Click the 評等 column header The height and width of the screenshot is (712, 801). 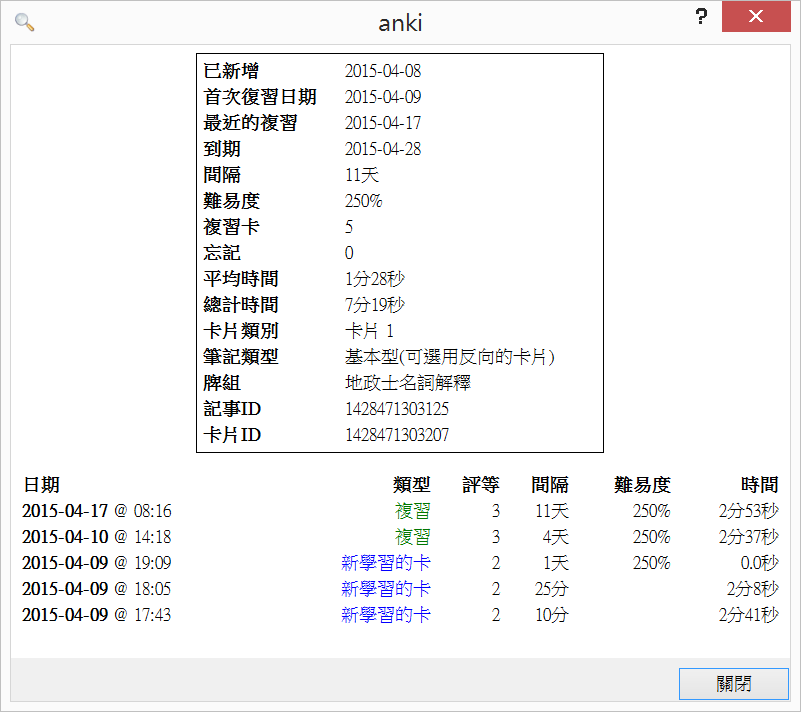coord(481,485)
